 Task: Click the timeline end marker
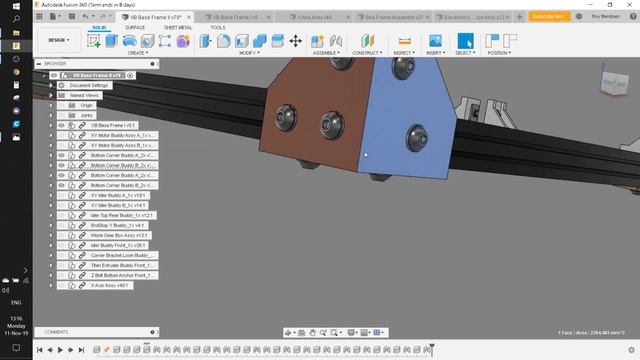(x=432, y=350)
